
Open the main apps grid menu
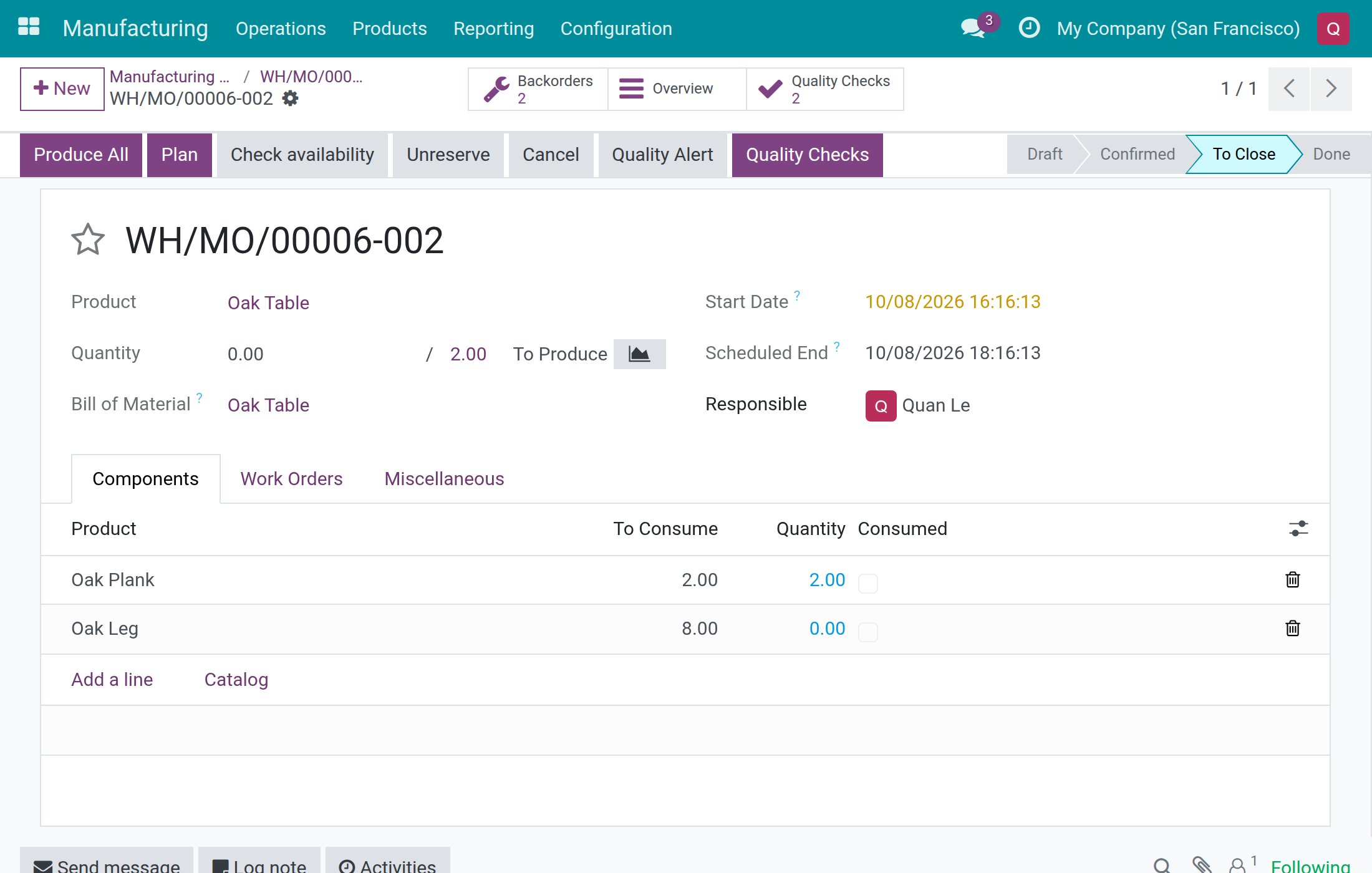[x=29, y=27]
